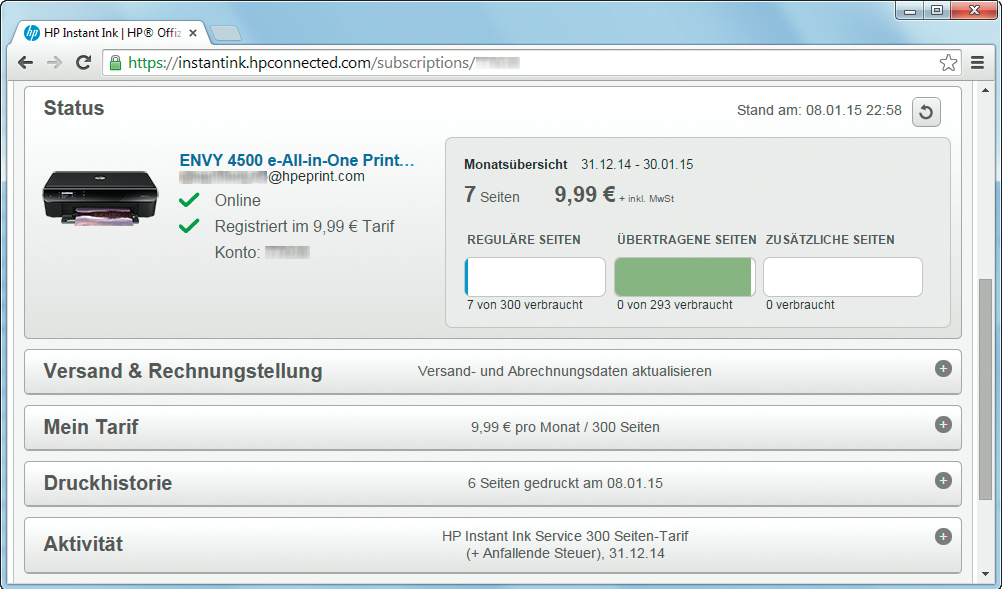Screen dimensions: 1002x589
Task: Close the HP Instant Ink tab
Action: pos(193,33)
